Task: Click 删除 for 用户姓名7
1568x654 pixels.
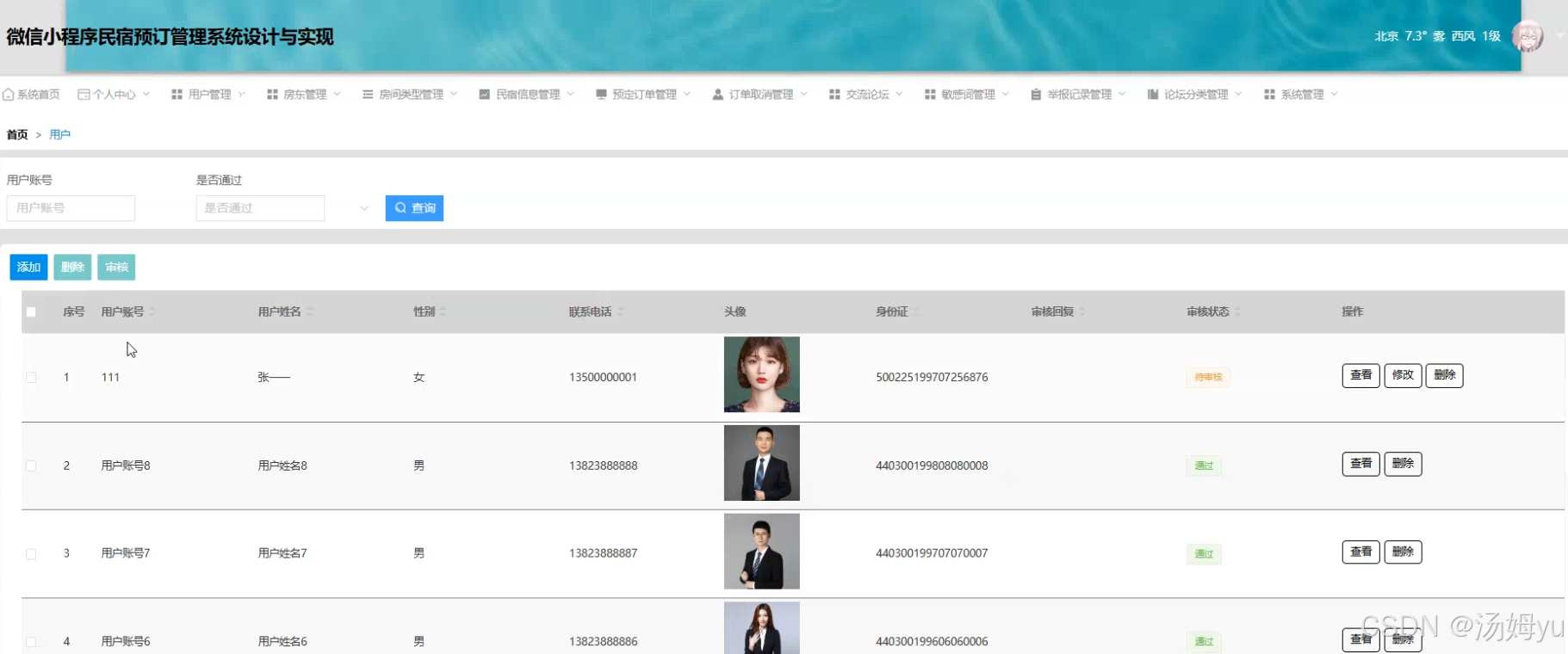Action: tap(1403, 552)
